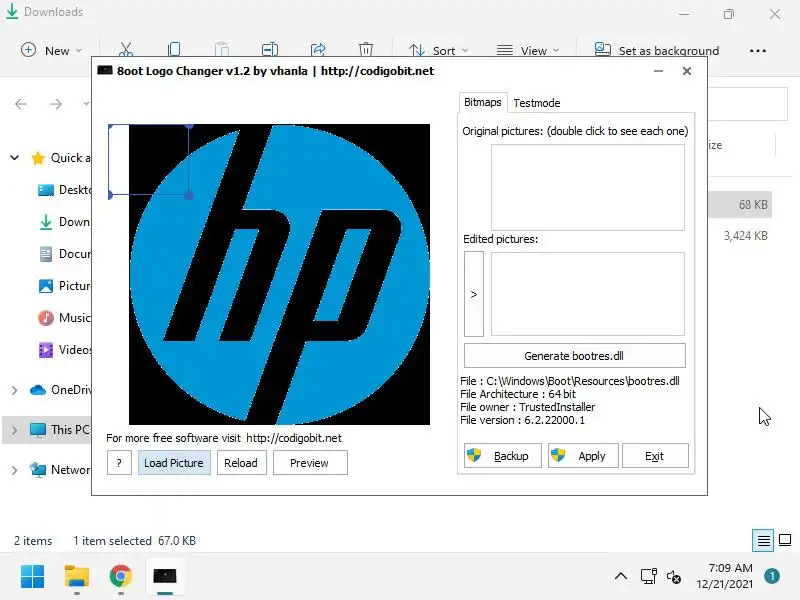The height and width of the screenshot is (600, 800).
Task: Click the Share icon in Explorer toolbar
Action: tap(318, 49)
